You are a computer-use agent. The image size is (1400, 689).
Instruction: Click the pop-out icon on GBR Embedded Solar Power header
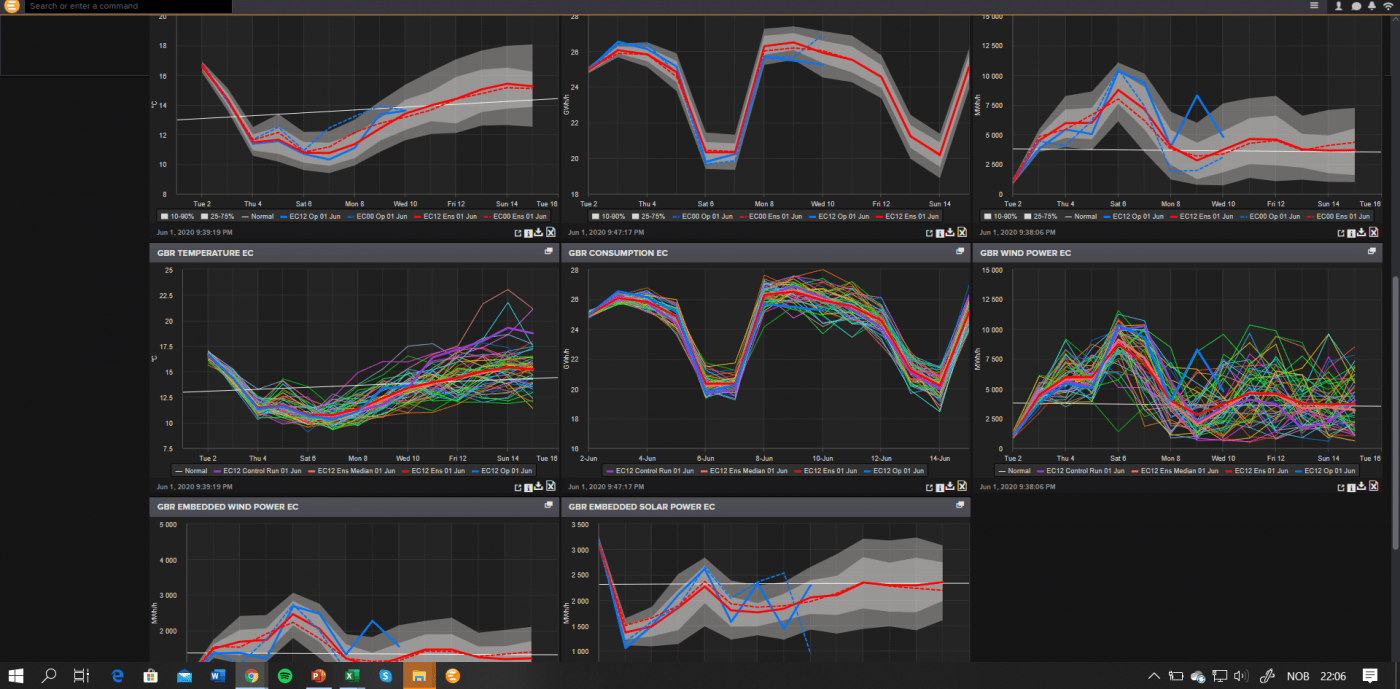(958, 505)
